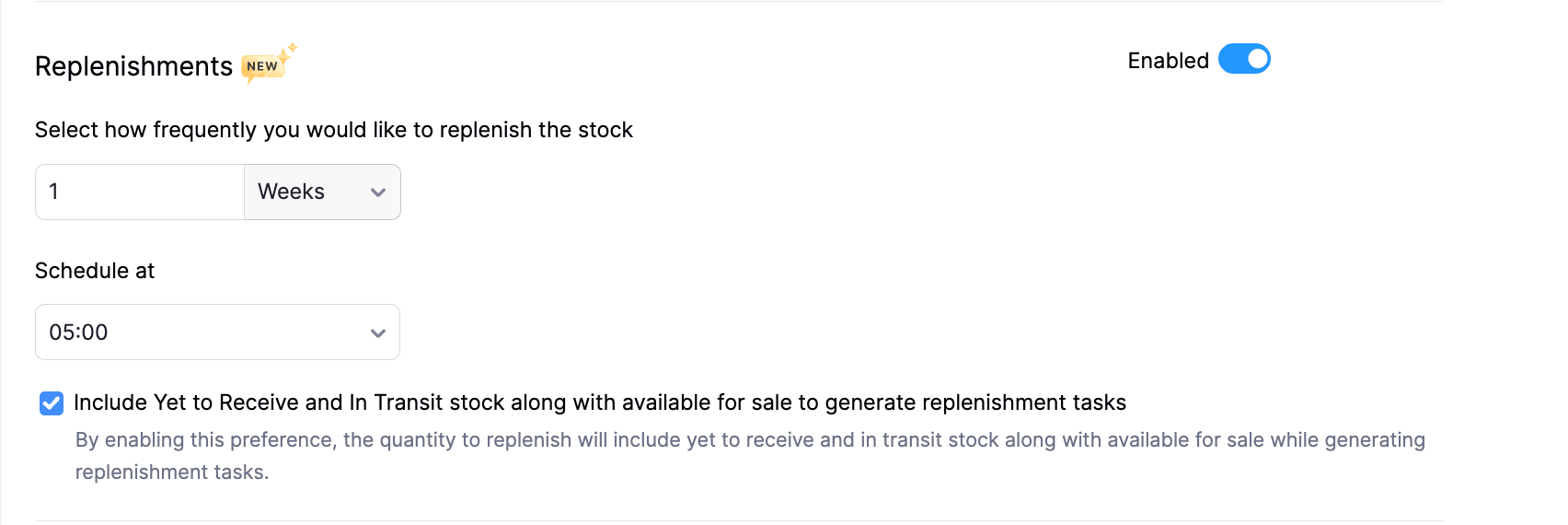This screenshot has height=525, width=1568.
Task: Open the Weeks frequency unit dropdown
Action: [x=322, y=192]
